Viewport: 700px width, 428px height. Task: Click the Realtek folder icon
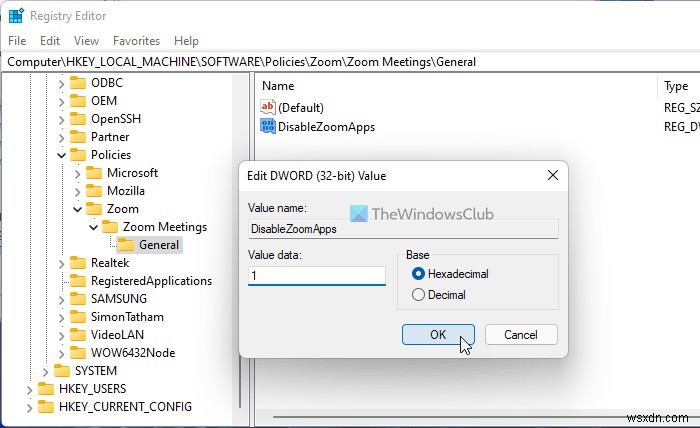(78, 263)
